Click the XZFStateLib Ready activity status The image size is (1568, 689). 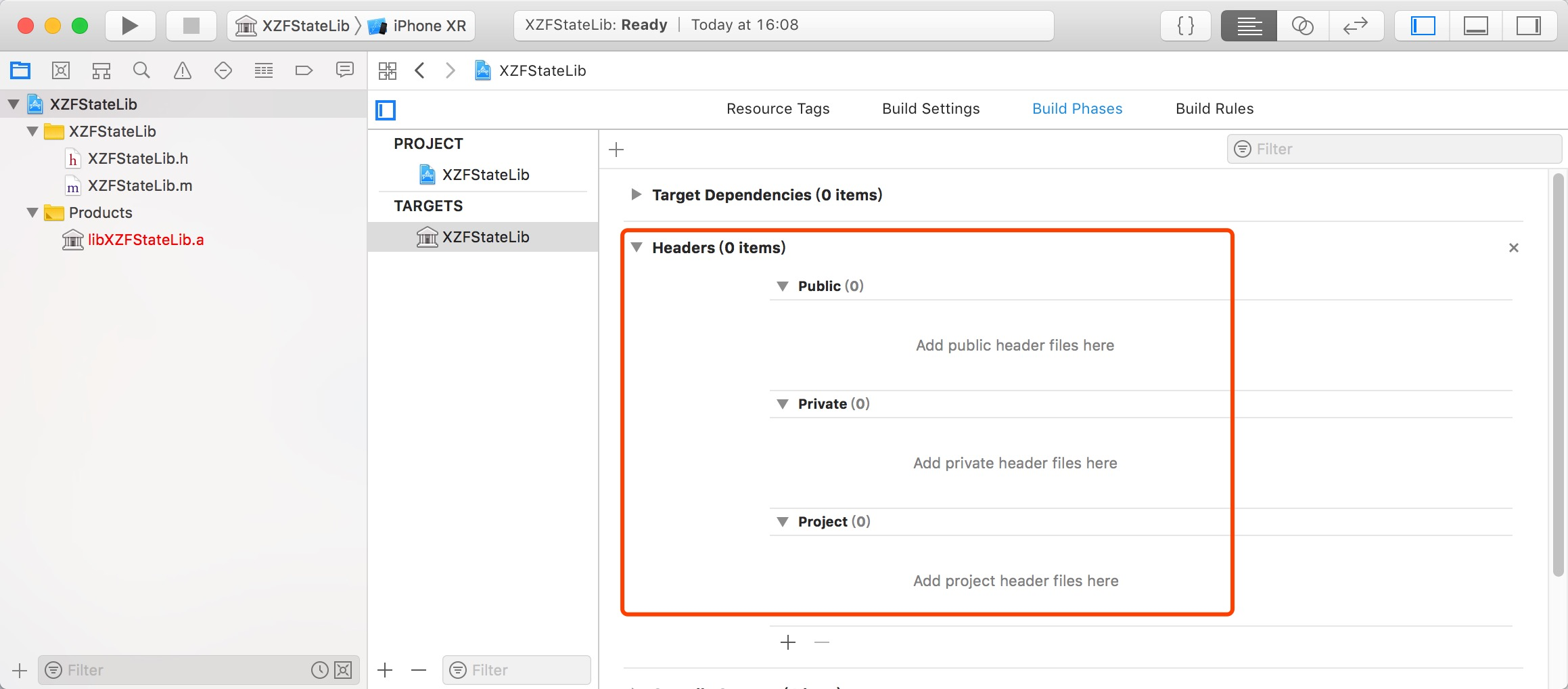tap(784, 26)
